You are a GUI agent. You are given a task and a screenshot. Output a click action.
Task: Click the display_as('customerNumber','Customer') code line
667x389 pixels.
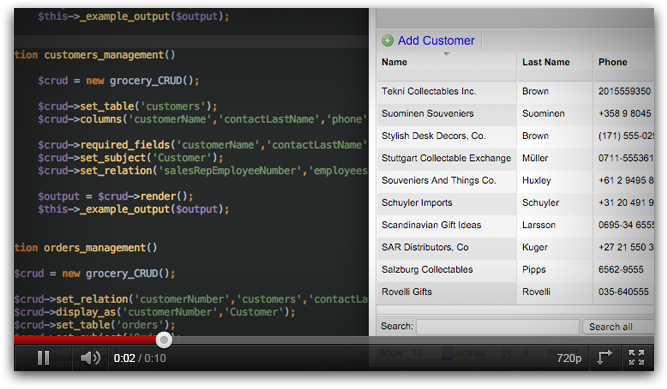[x=154, y=312]
